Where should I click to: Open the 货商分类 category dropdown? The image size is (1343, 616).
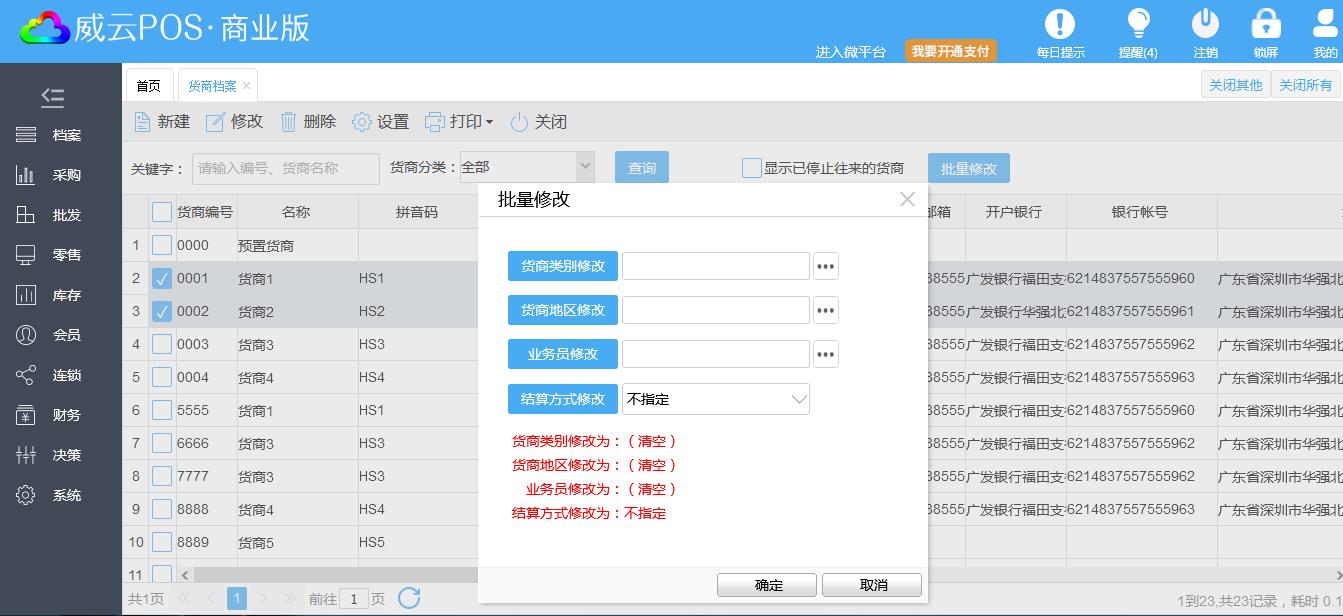tap(585, 167)
